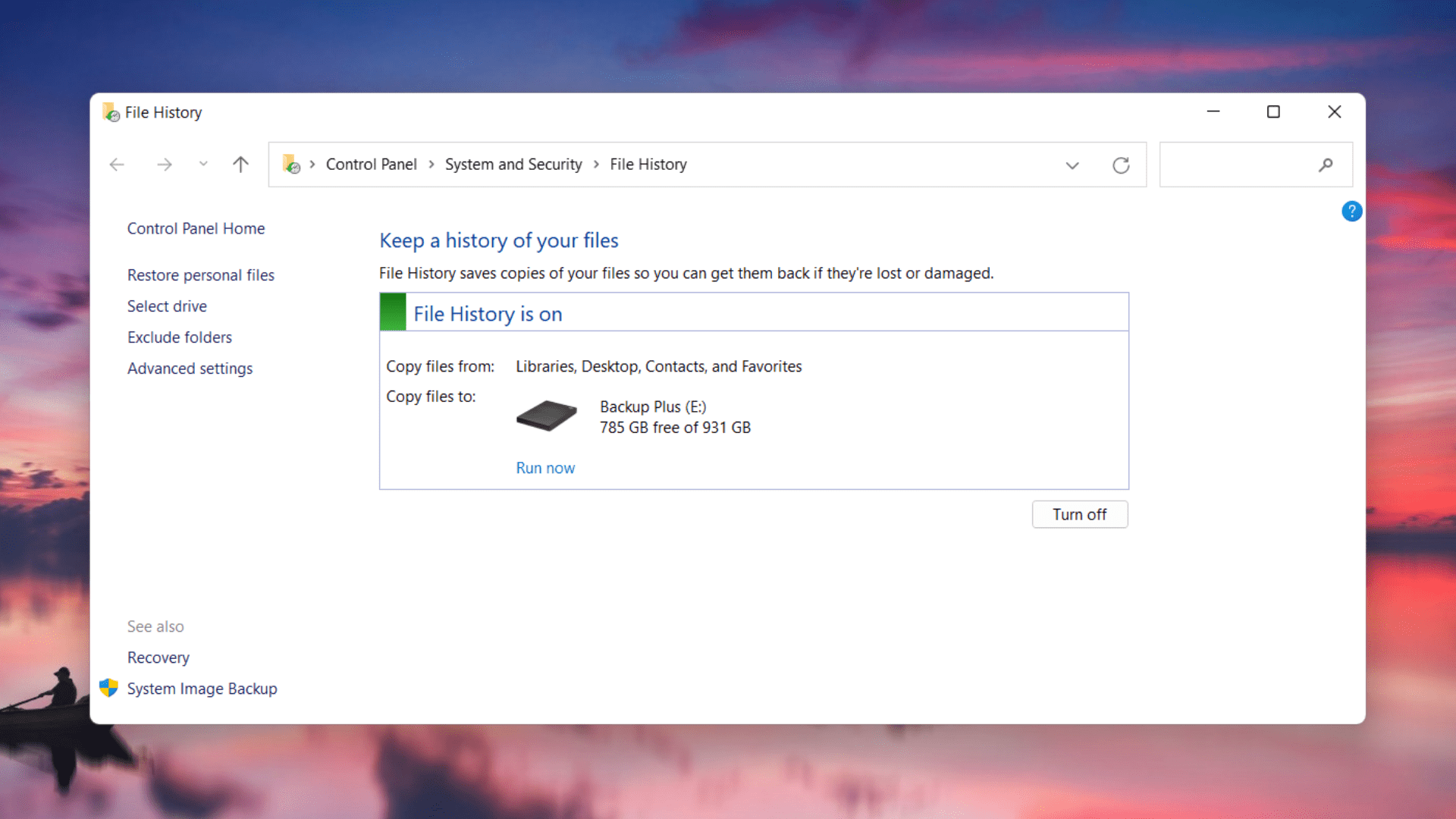Open Exclude folders link
Screen dimensions: 1456x819
pos(180,337)
